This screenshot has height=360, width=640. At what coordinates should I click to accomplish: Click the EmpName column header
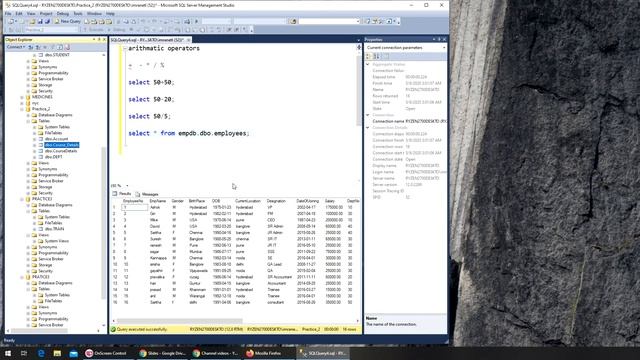158,201
